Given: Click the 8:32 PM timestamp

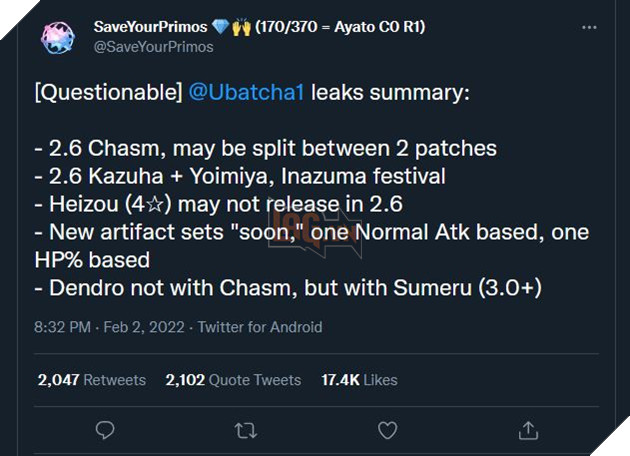Looking at the screenshot, I should [63, 327].
